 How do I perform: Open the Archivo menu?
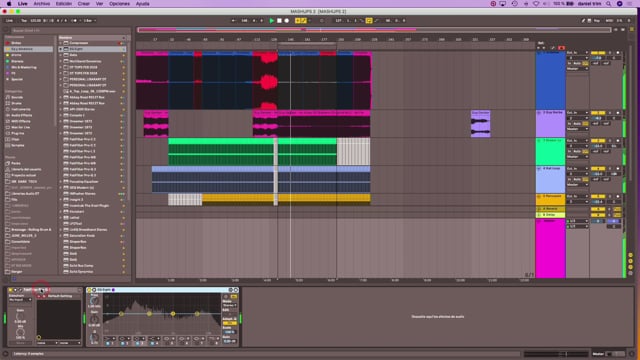[x=42, y=4]
